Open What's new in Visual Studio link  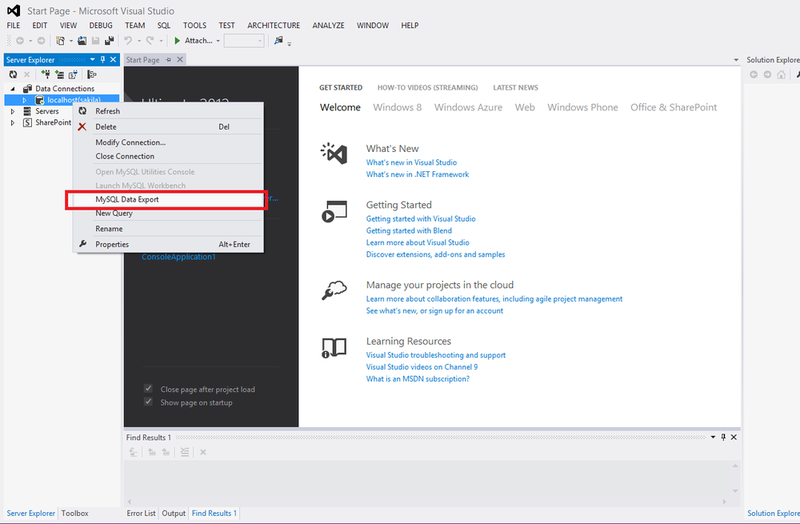pyautogui.click(x=411, y=162)
